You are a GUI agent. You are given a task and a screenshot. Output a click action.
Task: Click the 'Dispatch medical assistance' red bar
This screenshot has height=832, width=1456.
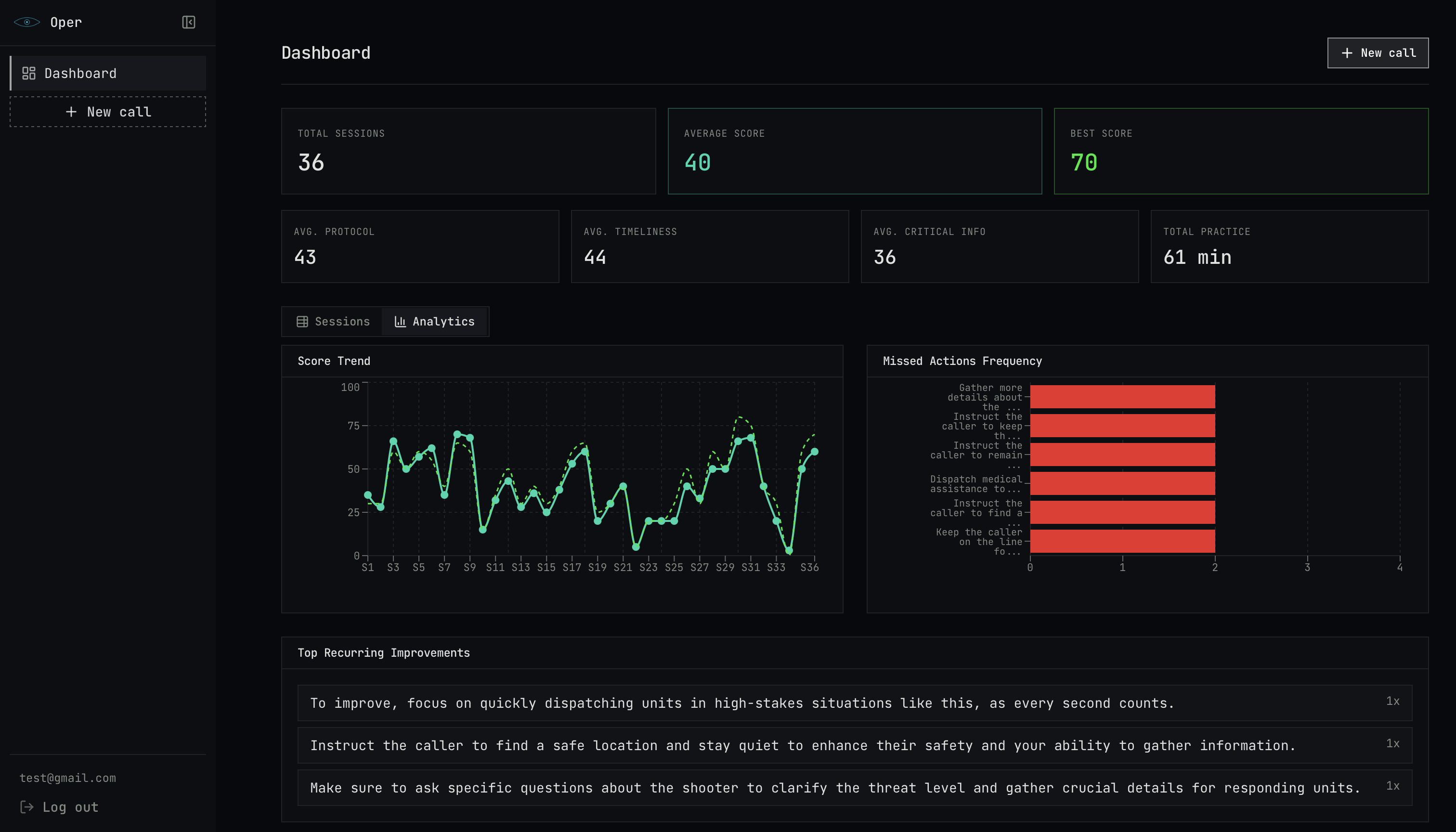coord(1122,483)
